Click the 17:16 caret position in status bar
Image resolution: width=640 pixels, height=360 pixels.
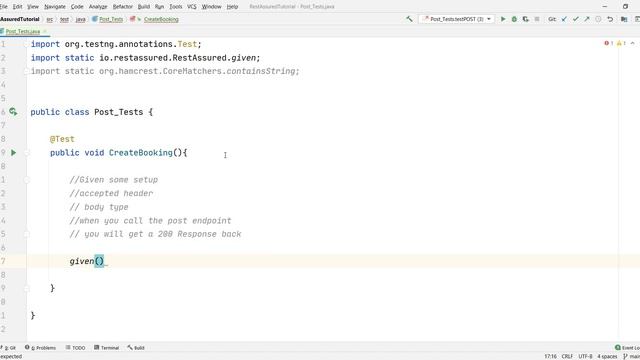551,356
